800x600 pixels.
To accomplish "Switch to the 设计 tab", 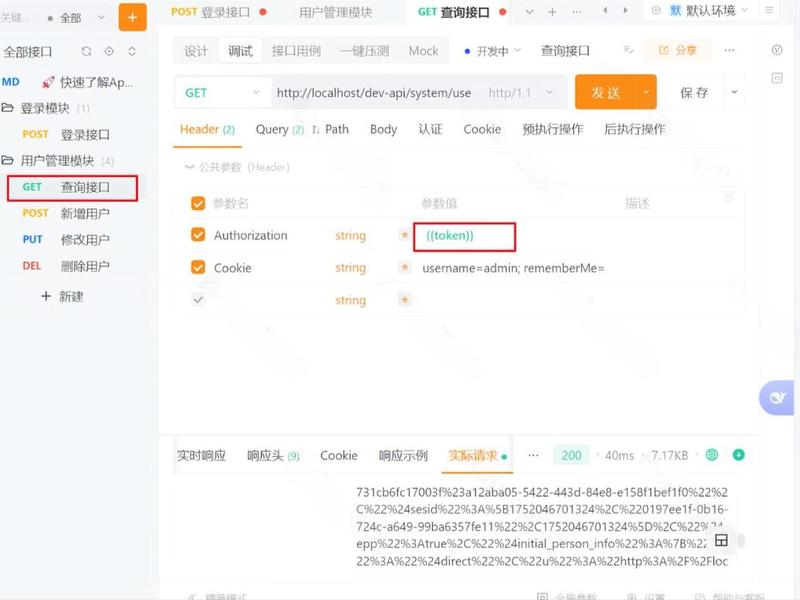I will point(196,51).
